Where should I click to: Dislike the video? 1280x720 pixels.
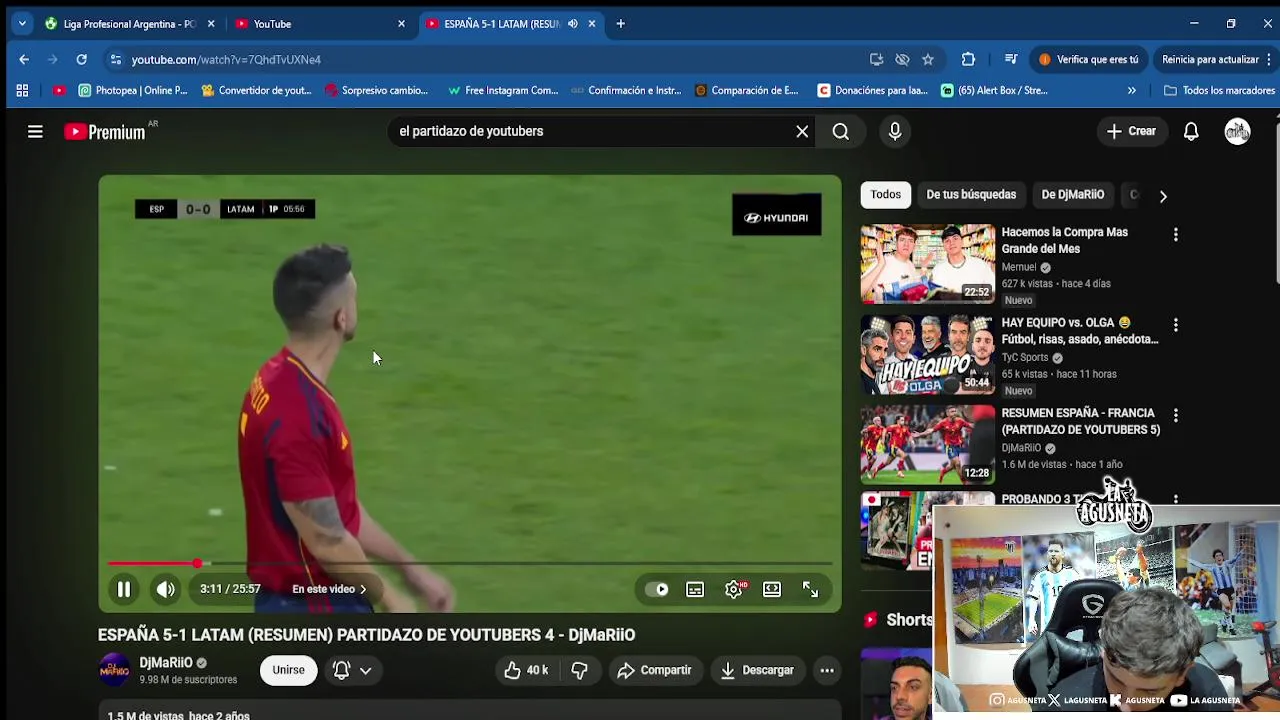(x=579, y=670)
